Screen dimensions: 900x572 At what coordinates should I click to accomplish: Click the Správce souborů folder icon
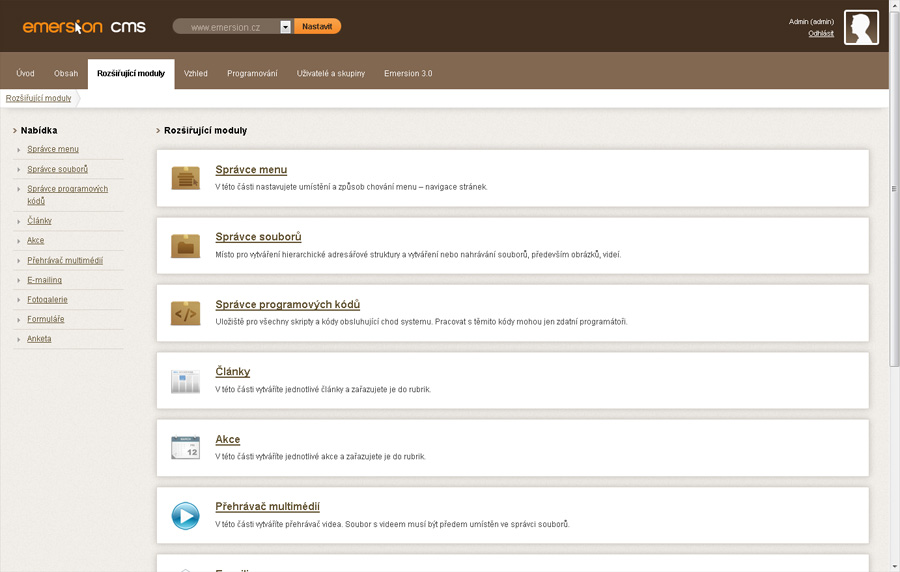point(185,246)
